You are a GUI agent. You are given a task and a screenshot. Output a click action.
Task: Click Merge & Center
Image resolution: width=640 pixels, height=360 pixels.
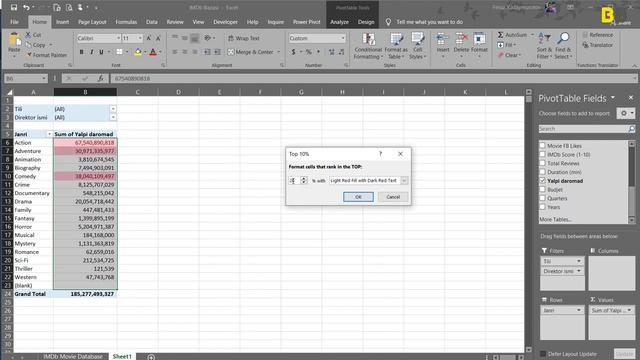[251, 52]
